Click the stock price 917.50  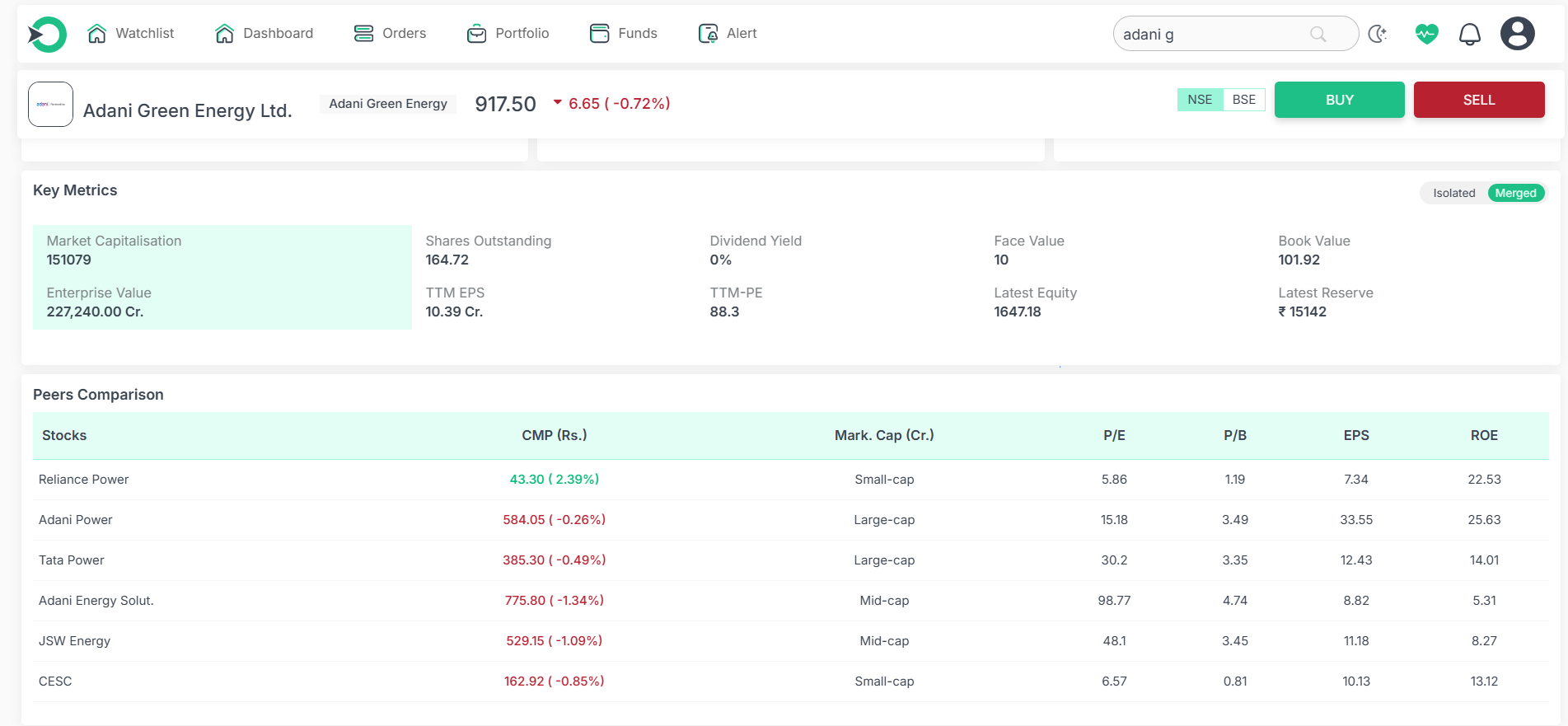pos(505,104)
